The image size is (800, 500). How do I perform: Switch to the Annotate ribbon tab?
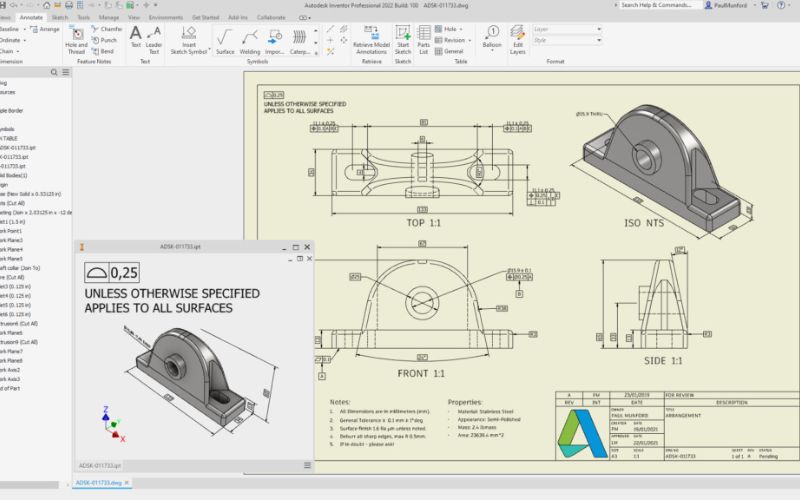31,17
